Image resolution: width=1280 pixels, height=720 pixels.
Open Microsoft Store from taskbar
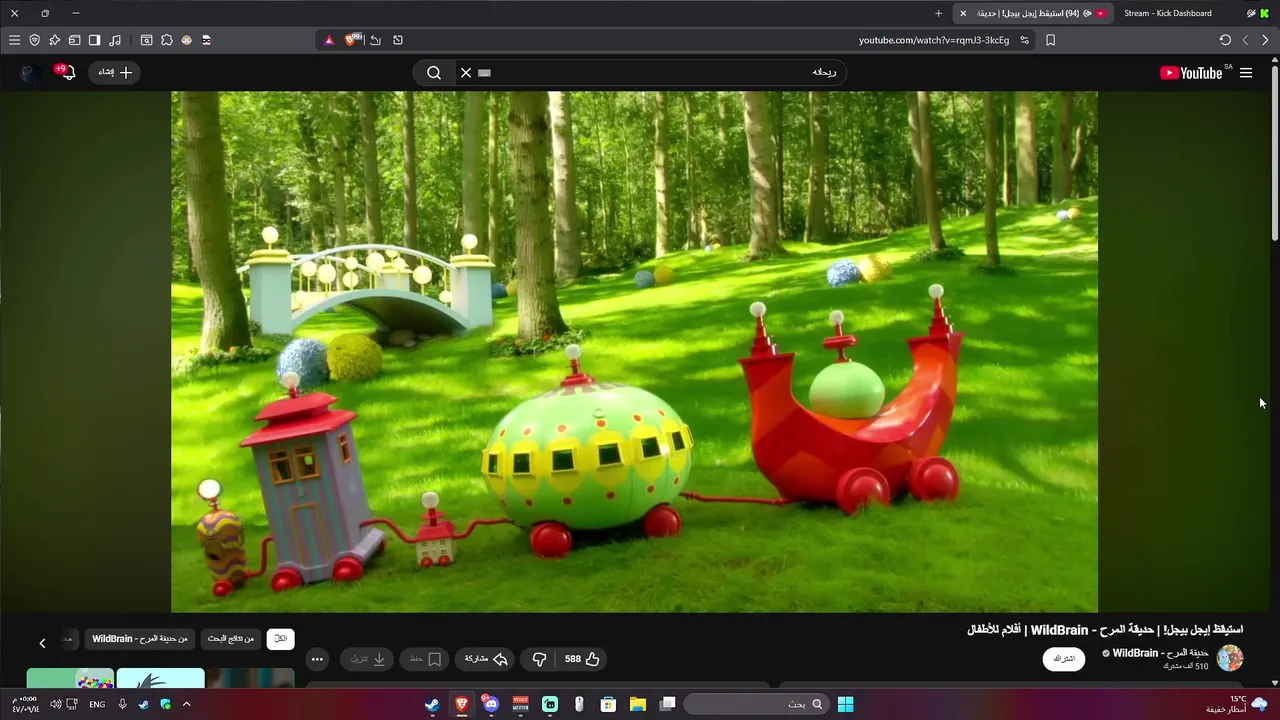608,704
